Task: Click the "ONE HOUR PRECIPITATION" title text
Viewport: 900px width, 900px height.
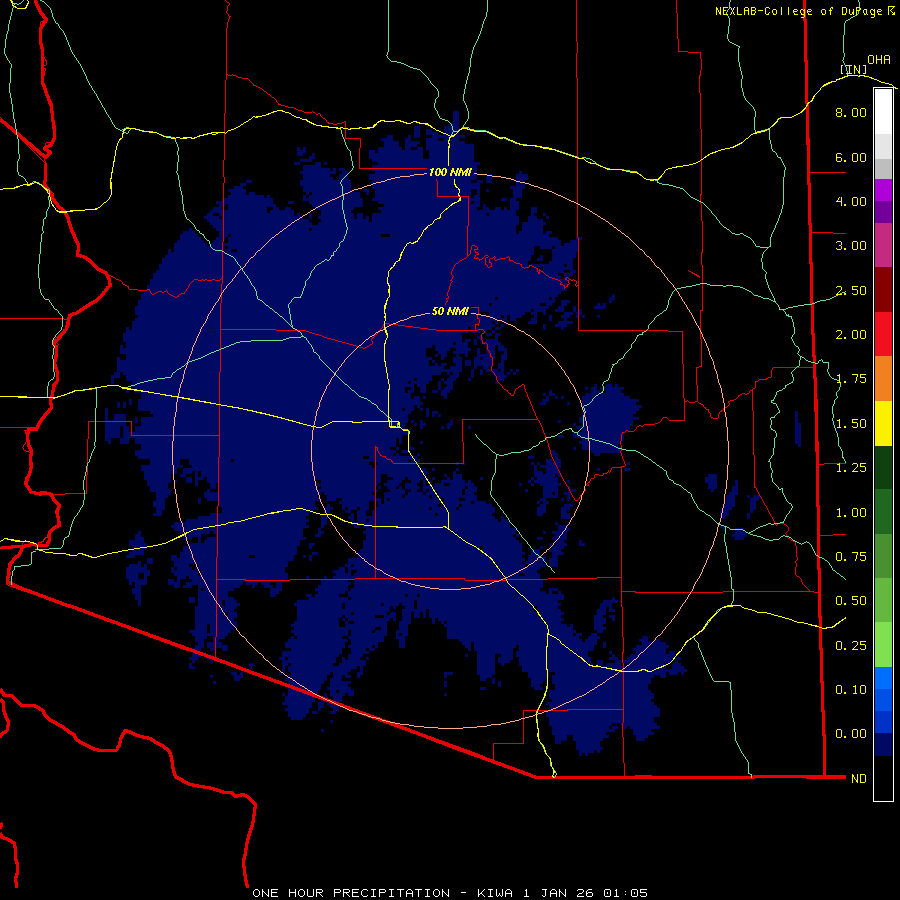Action: (351, 893)
